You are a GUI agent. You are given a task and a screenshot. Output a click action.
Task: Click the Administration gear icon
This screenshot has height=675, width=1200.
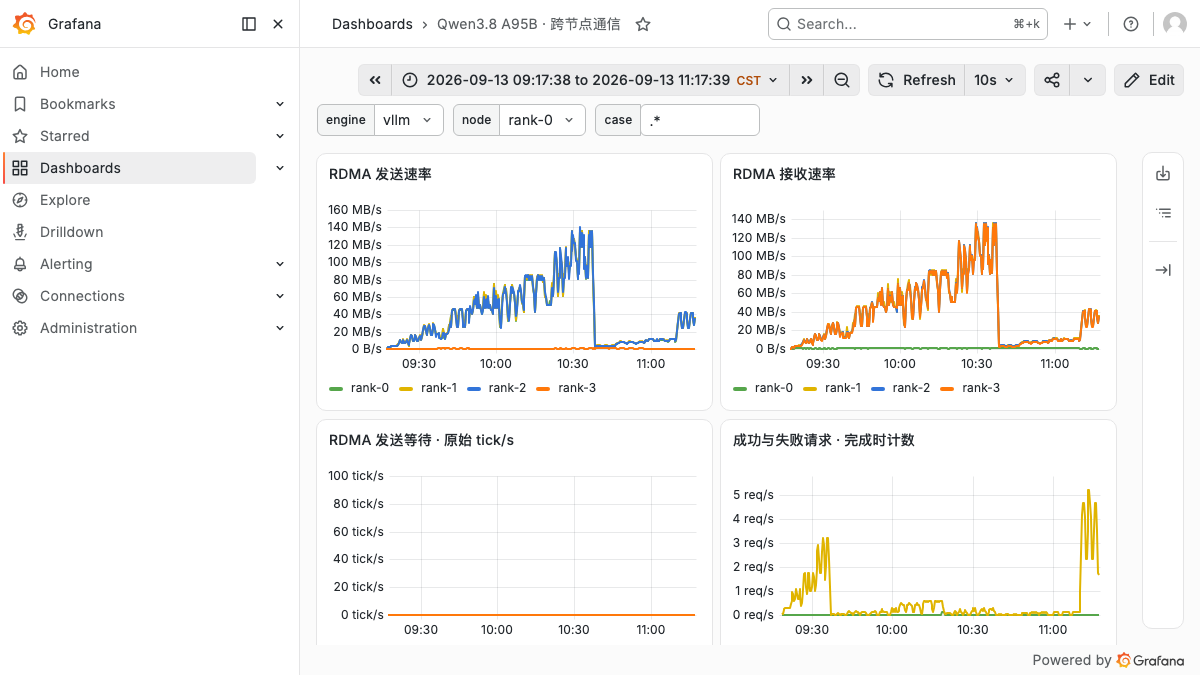20,328
